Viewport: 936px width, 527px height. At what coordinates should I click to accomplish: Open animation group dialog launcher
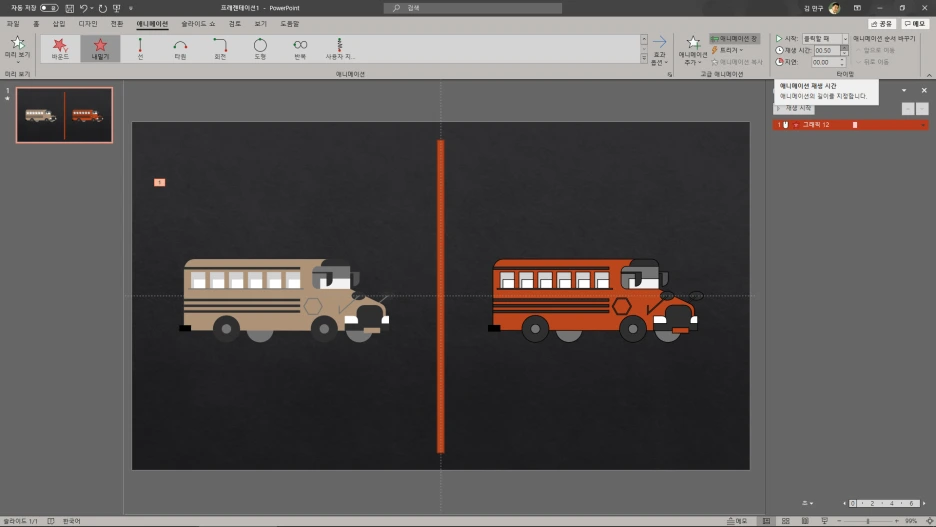(x=670, y=75)
